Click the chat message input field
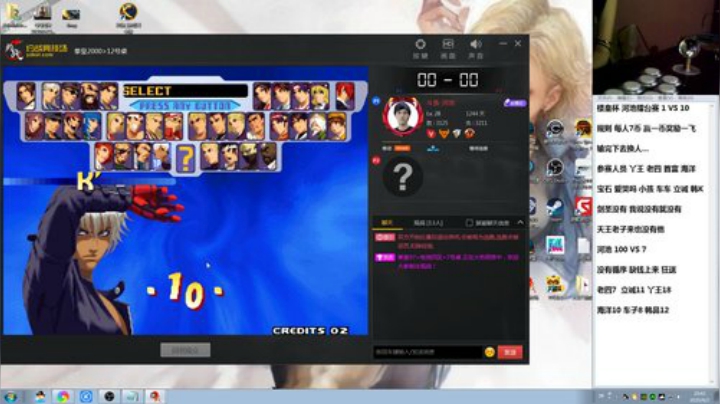 428,352
